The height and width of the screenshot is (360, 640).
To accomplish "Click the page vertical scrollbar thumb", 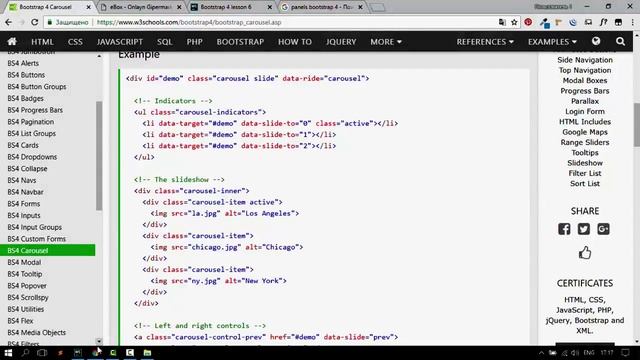I will (636, 124).
